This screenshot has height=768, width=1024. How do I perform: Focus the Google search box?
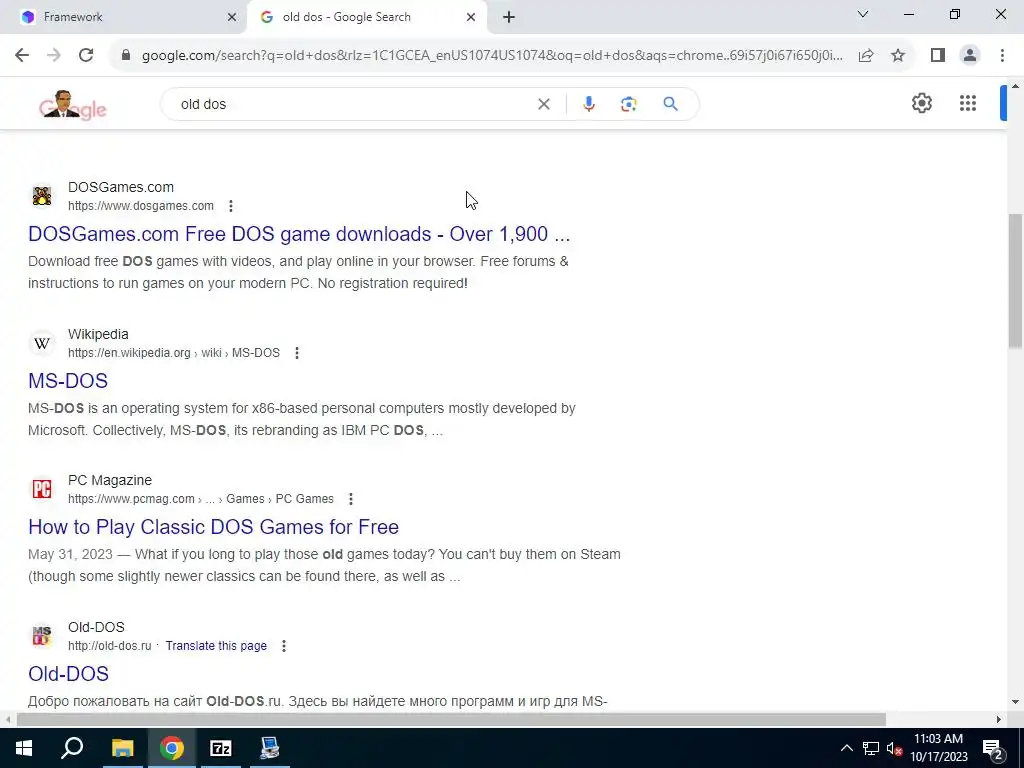pyautogui.click(x=353, y=104)
